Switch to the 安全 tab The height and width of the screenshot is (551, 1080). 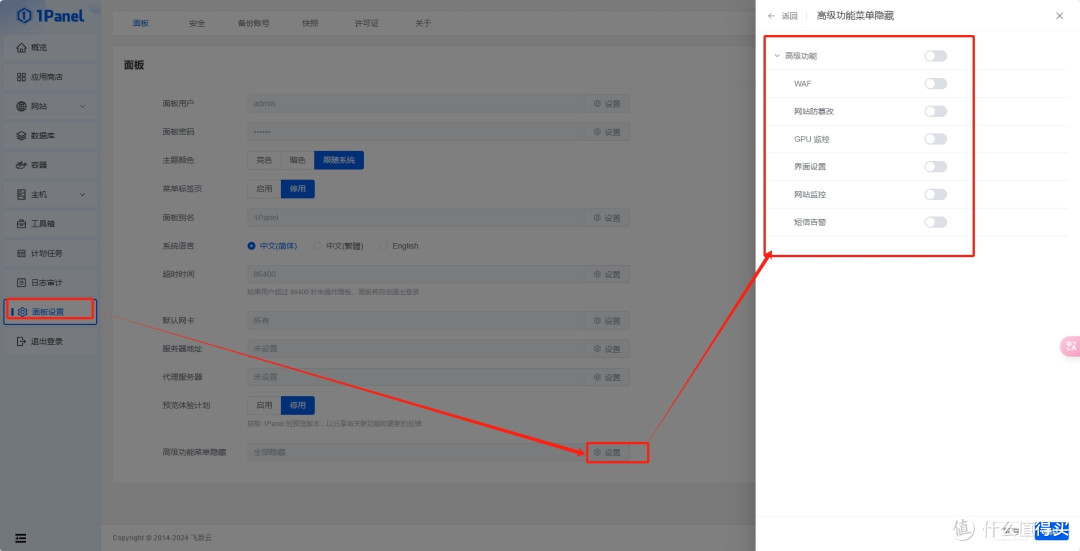[x=197, y=23]
